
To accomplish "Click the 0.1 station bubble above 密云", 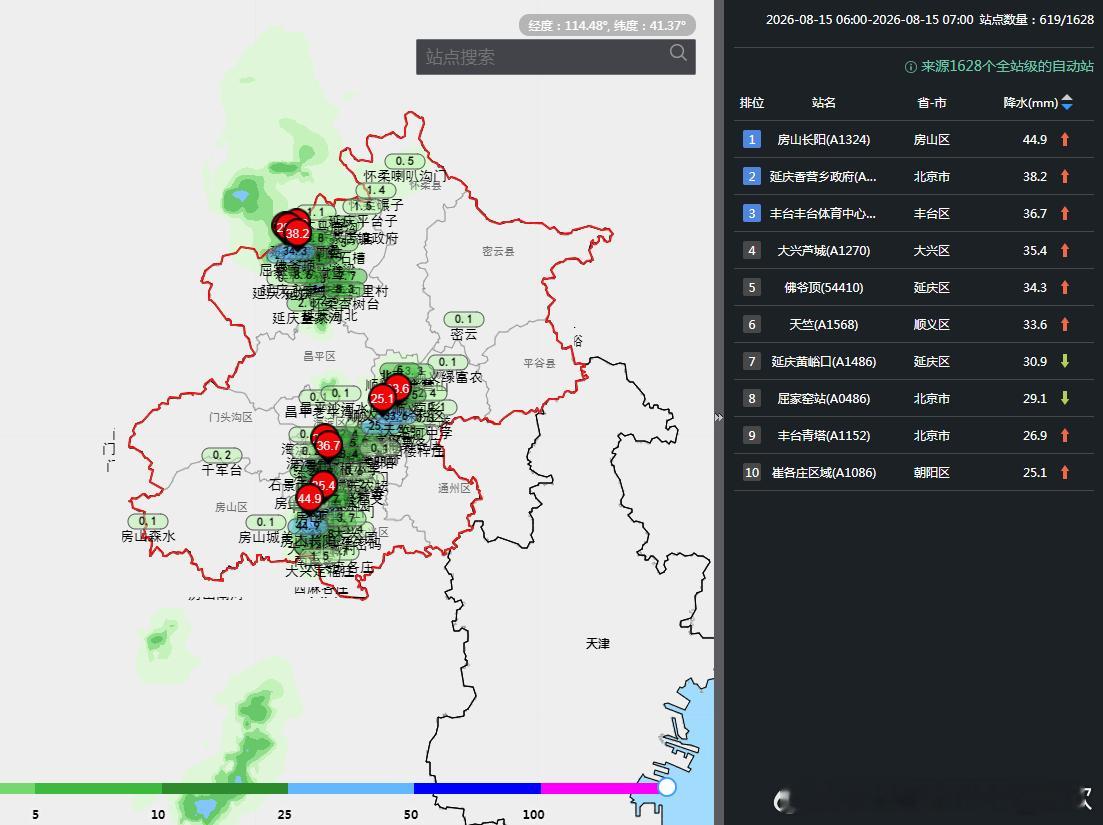I will (464, 319).
